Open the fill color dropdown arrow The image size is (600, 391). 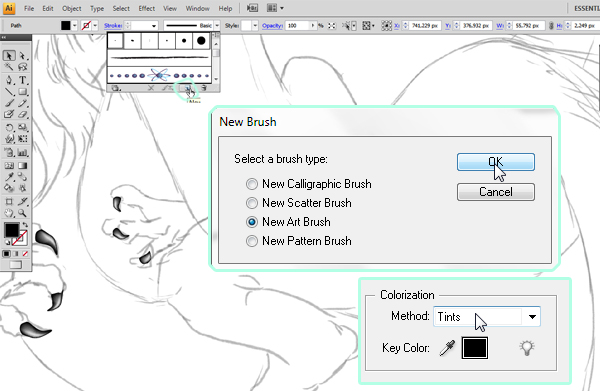(75, 26)
